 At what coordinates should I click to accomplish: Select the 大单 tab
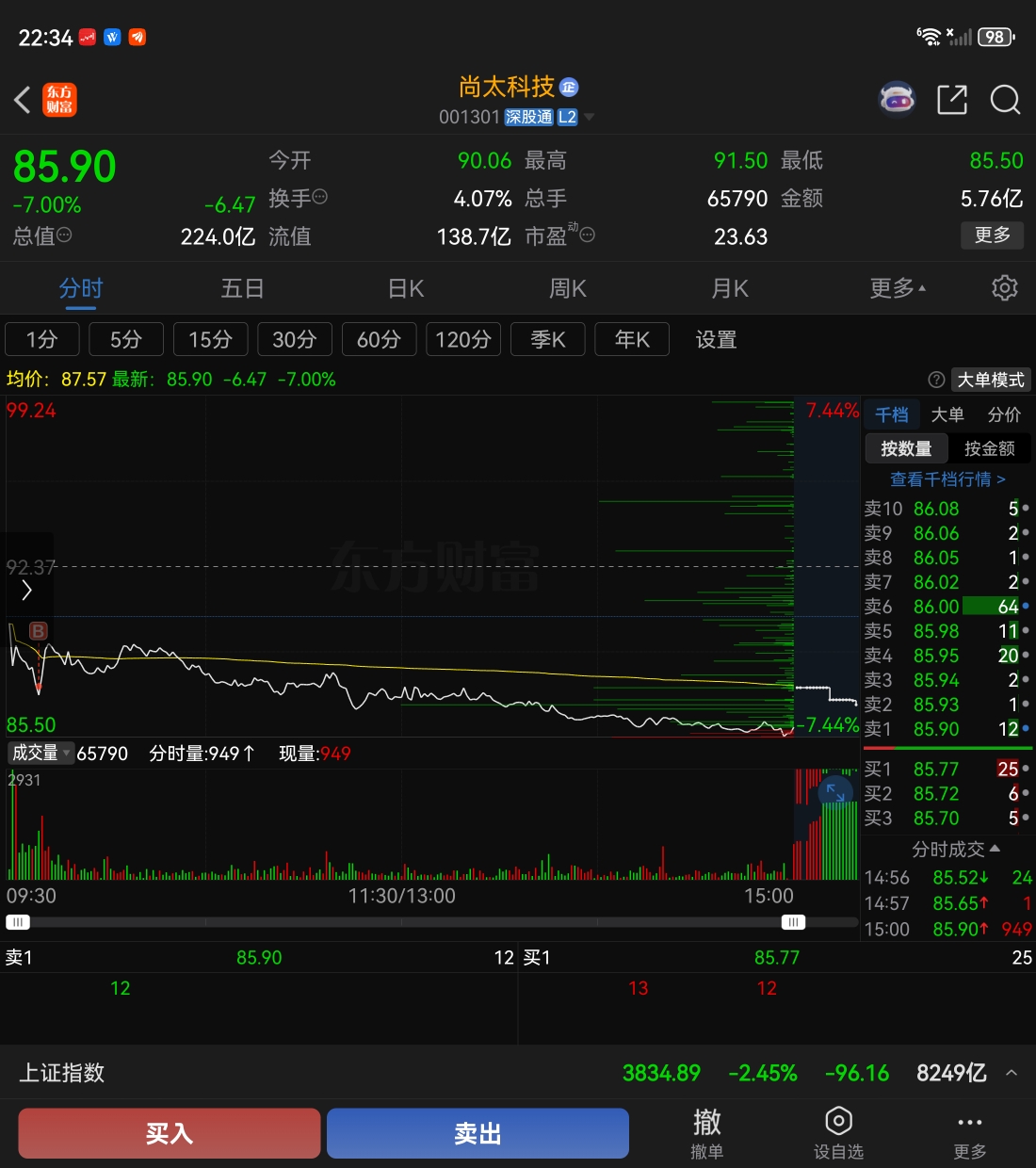947,414
